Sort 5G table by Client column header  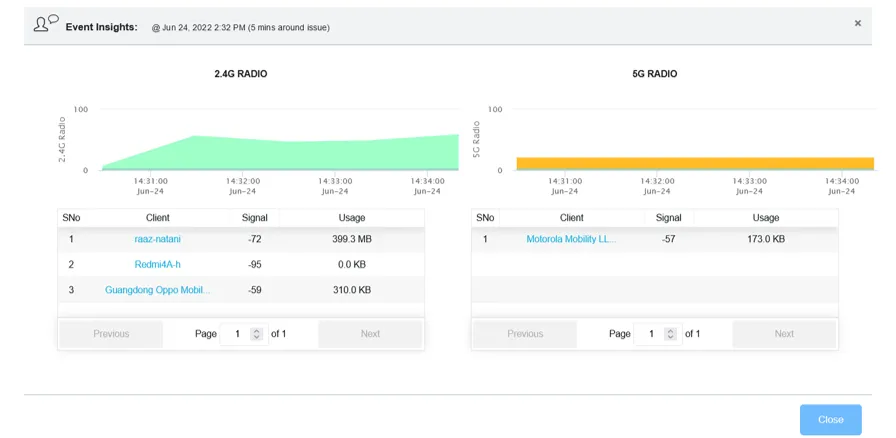point(571,218)
